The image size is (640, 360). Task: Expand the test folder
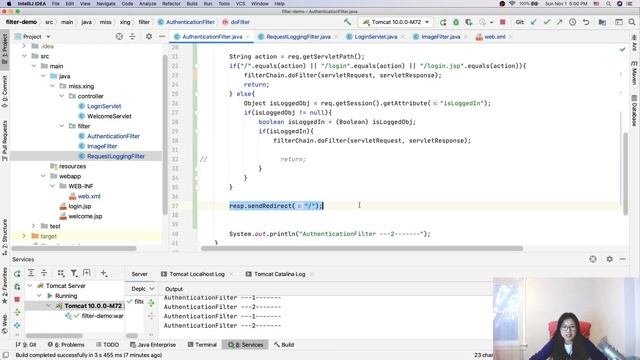34,226
